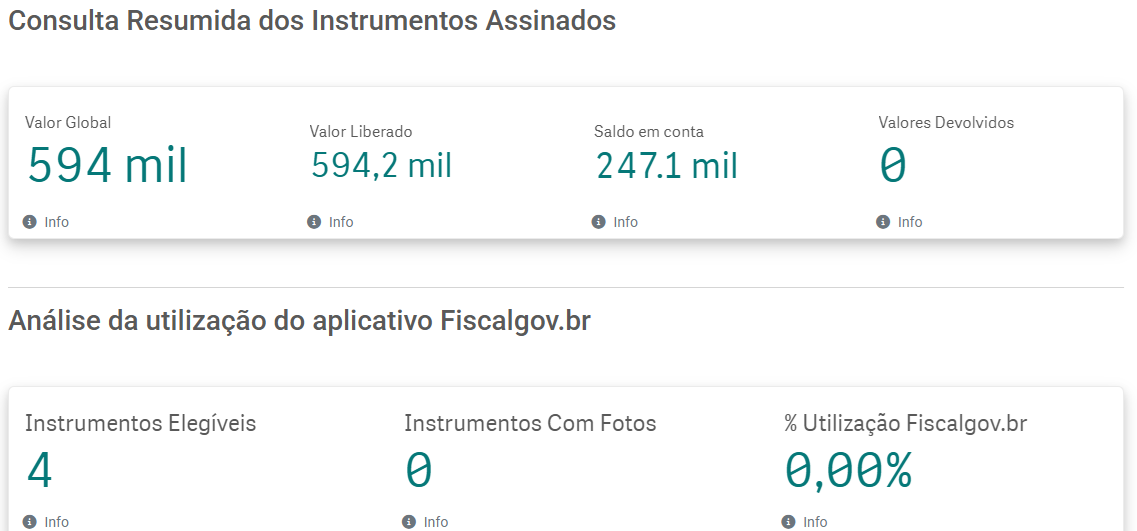Click the info icon under Valores Devolvidos

(x=882, y=222)
